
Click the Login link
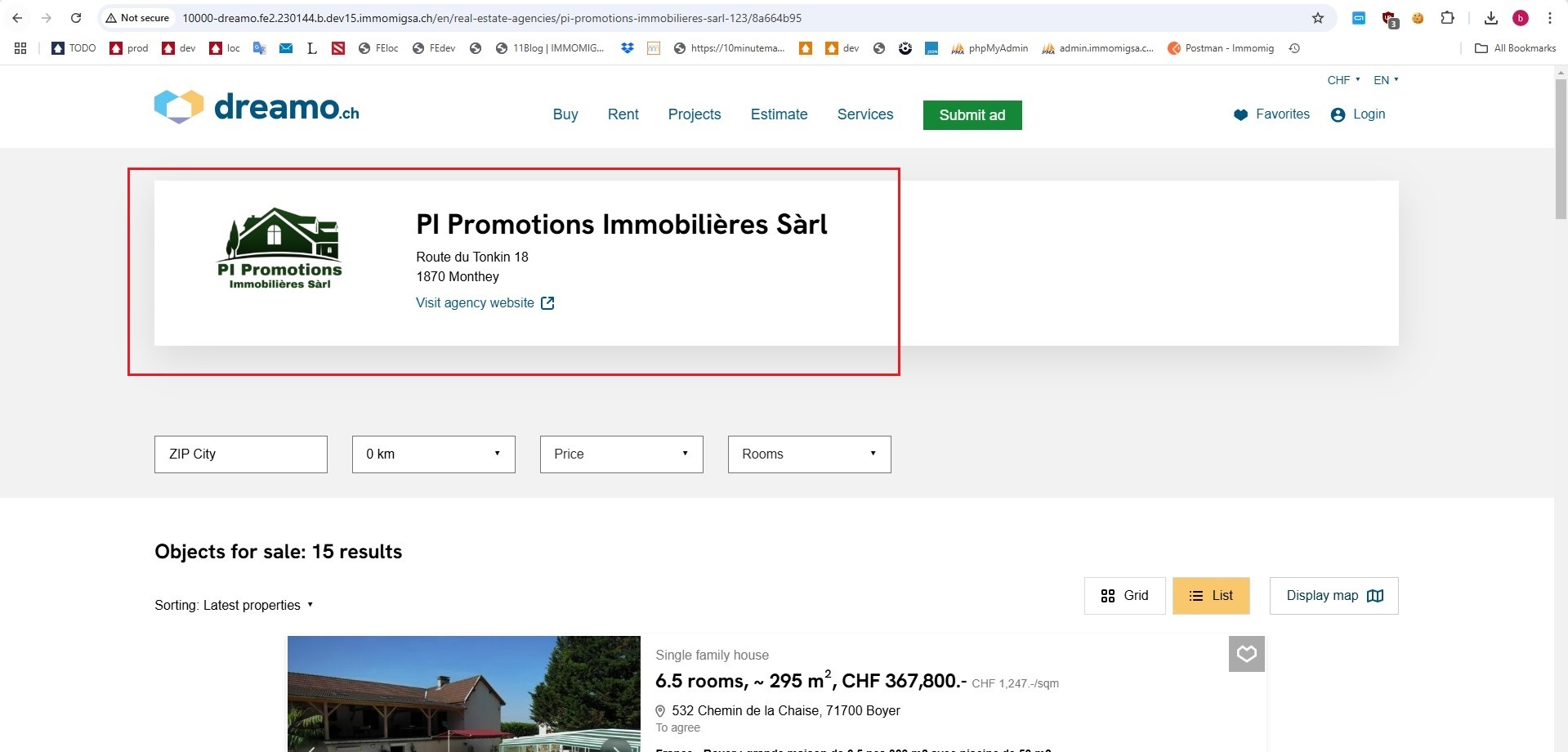tap(1358, 114)
